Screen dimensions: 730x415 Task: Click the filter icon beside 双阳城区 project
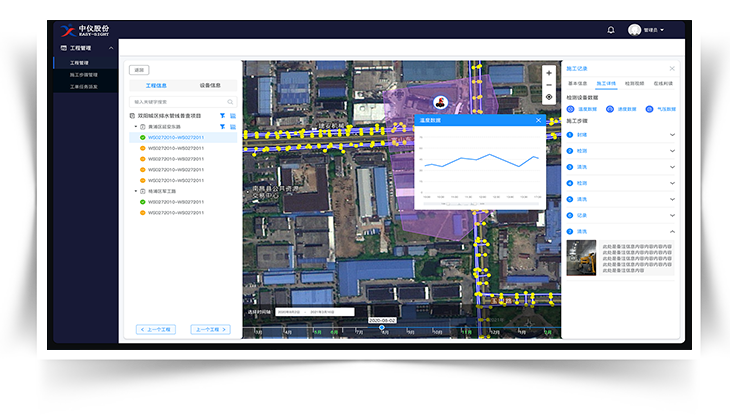pos(221,116)
